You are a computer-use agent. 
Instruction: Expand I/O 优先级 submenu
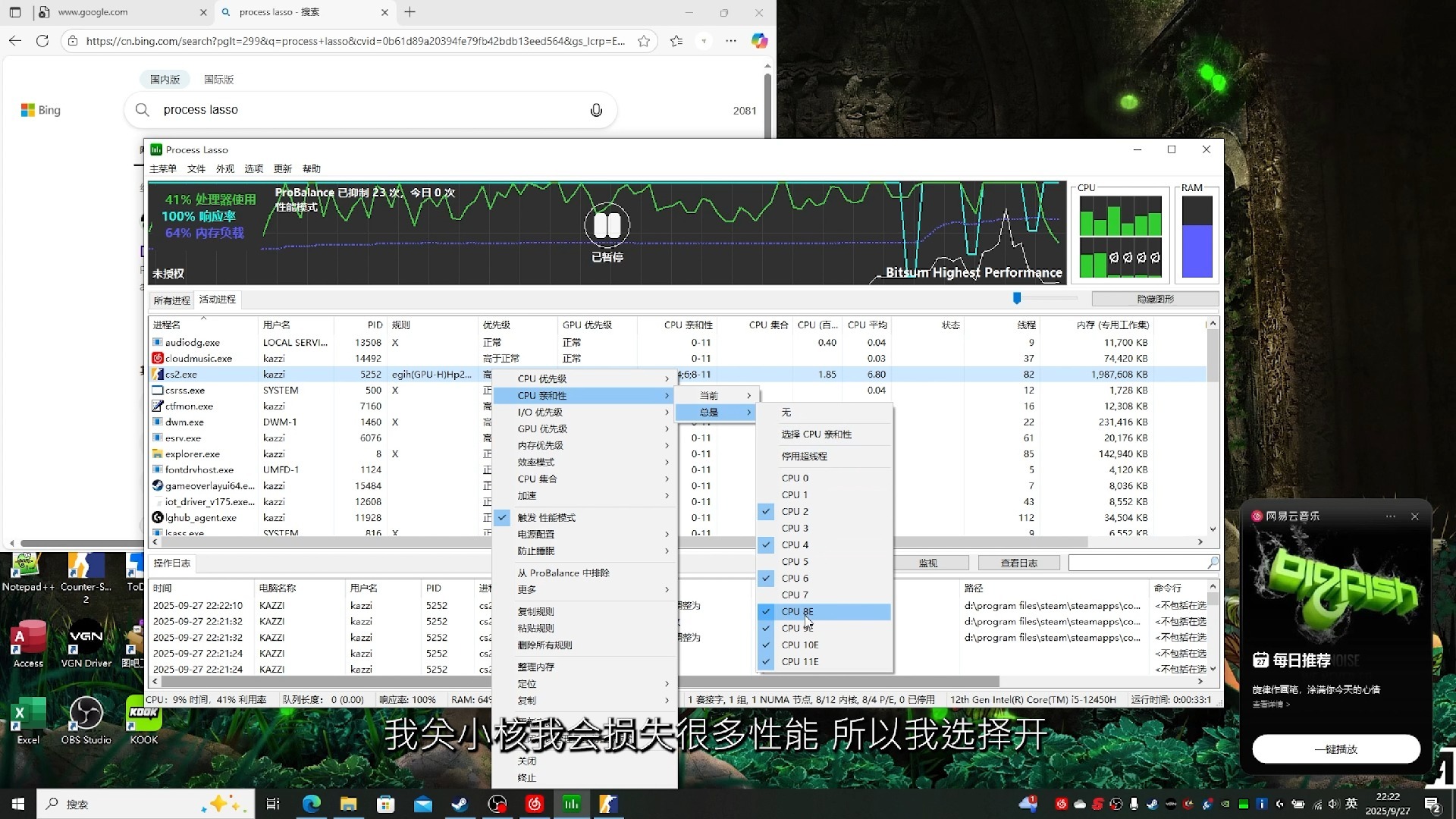coord(584,412)
